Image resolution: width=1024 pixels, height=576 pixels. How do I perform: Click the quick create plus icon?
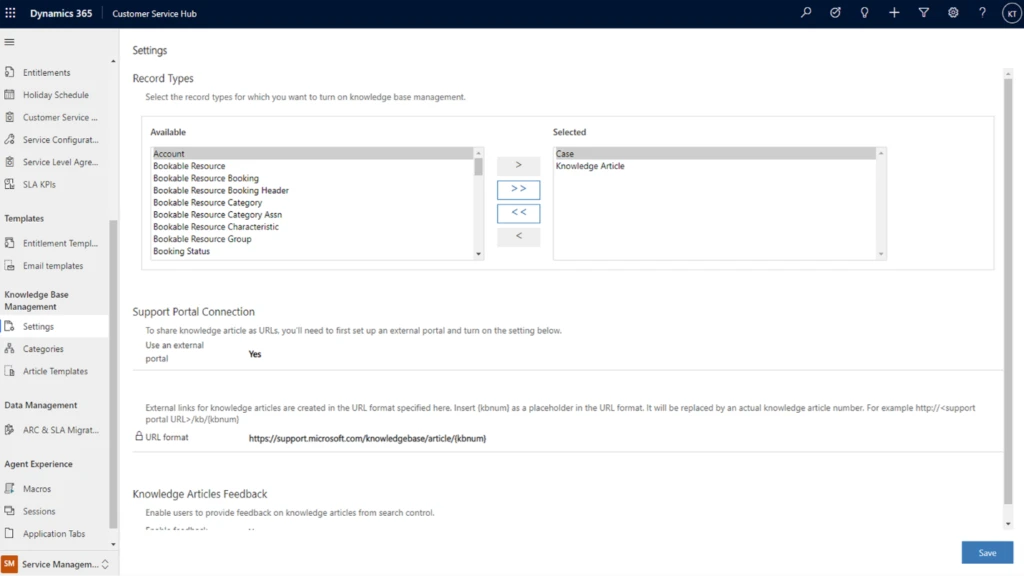coord(894,13)
